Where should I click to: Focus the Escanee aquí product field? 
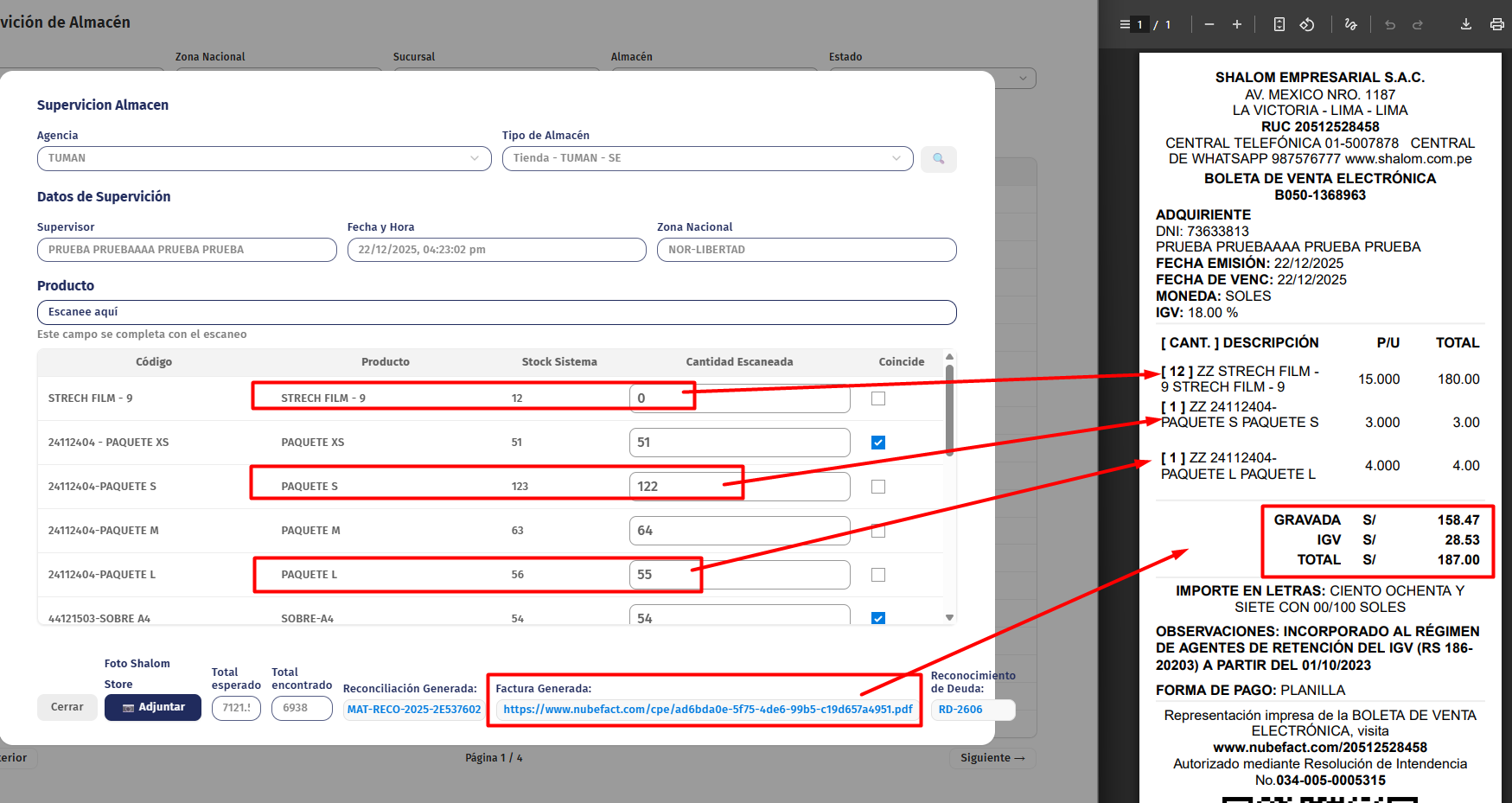point(496,312)
